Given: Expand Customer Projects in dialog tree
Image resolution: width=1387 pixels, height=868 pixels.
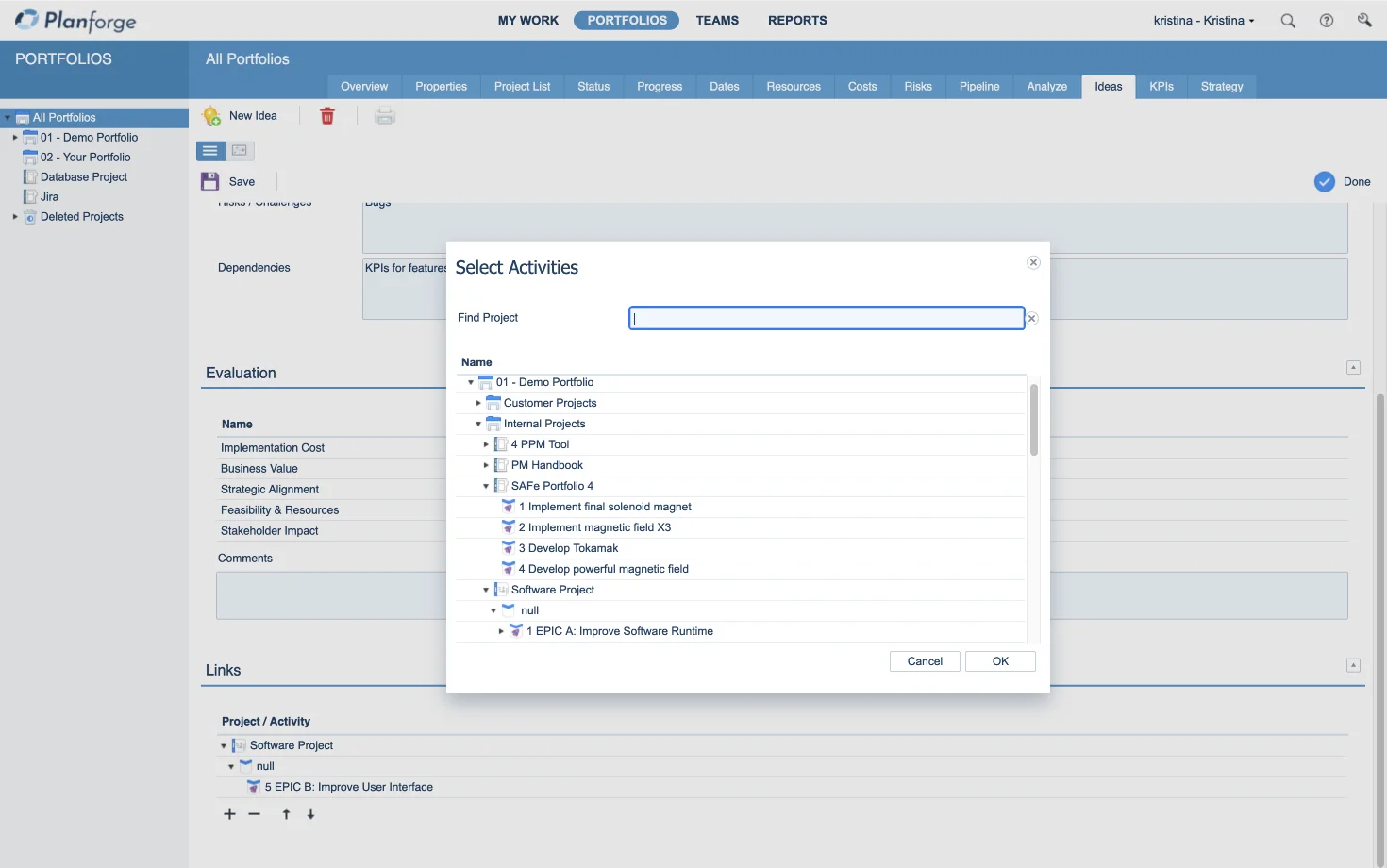Looking at the screenshot, I should (x=478, y=403).
